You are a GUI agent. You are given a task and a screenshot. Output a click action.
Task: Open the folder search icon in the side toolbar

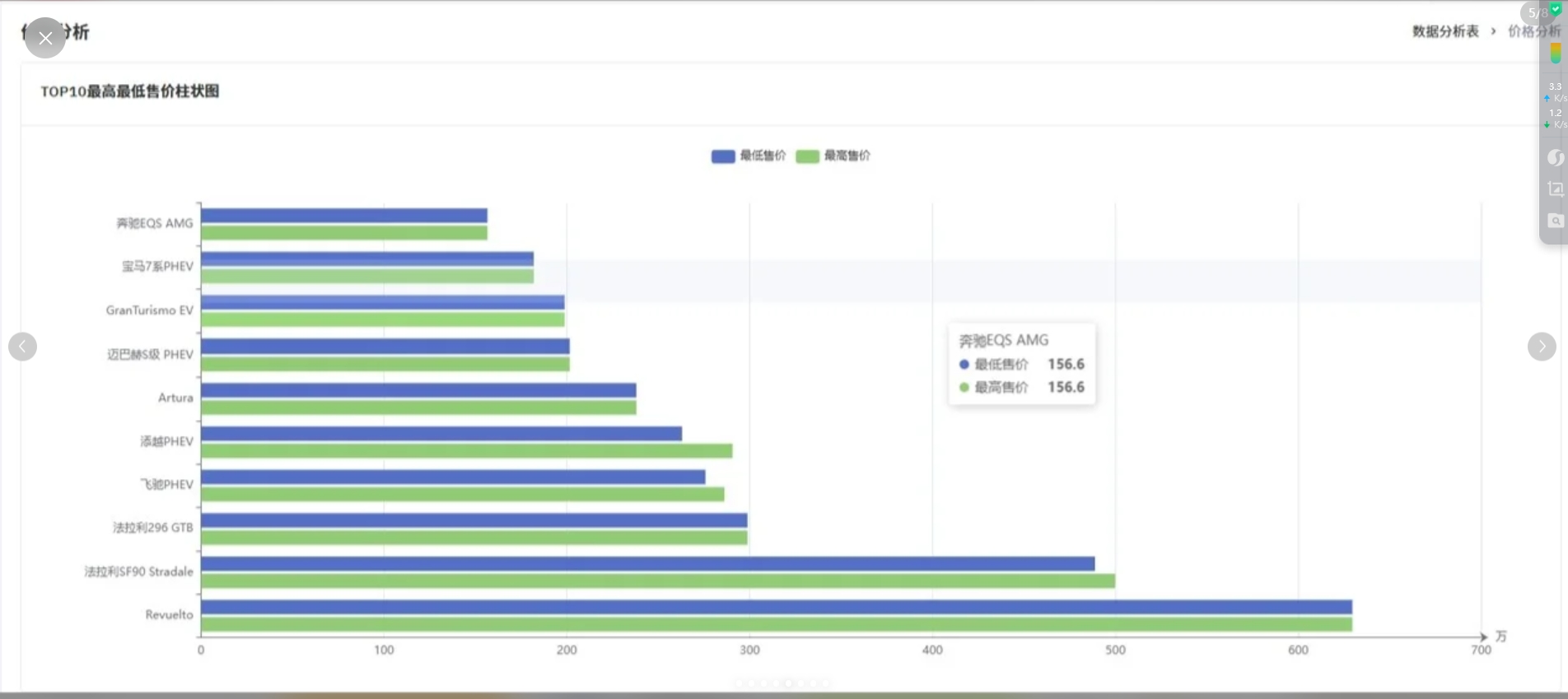click(1555, 221)
